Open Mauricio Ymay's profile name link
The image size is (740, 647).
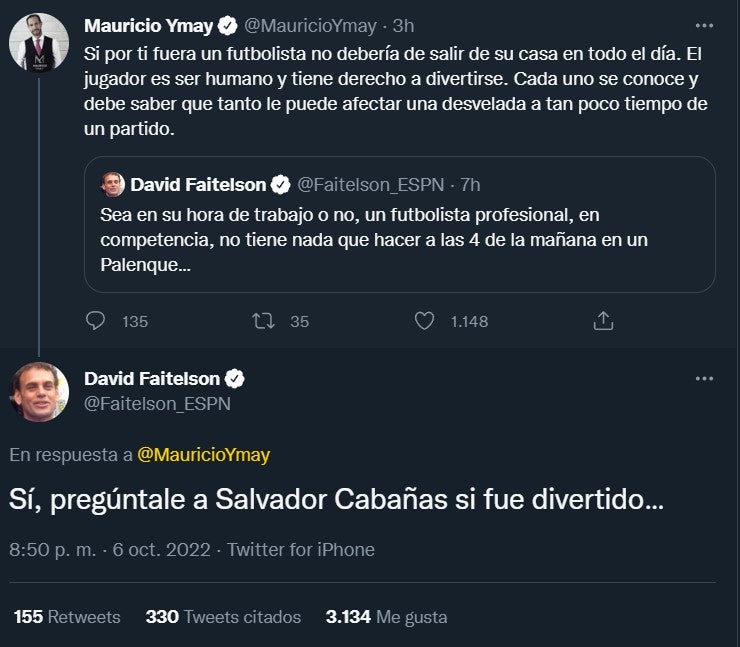coord(148,25)
